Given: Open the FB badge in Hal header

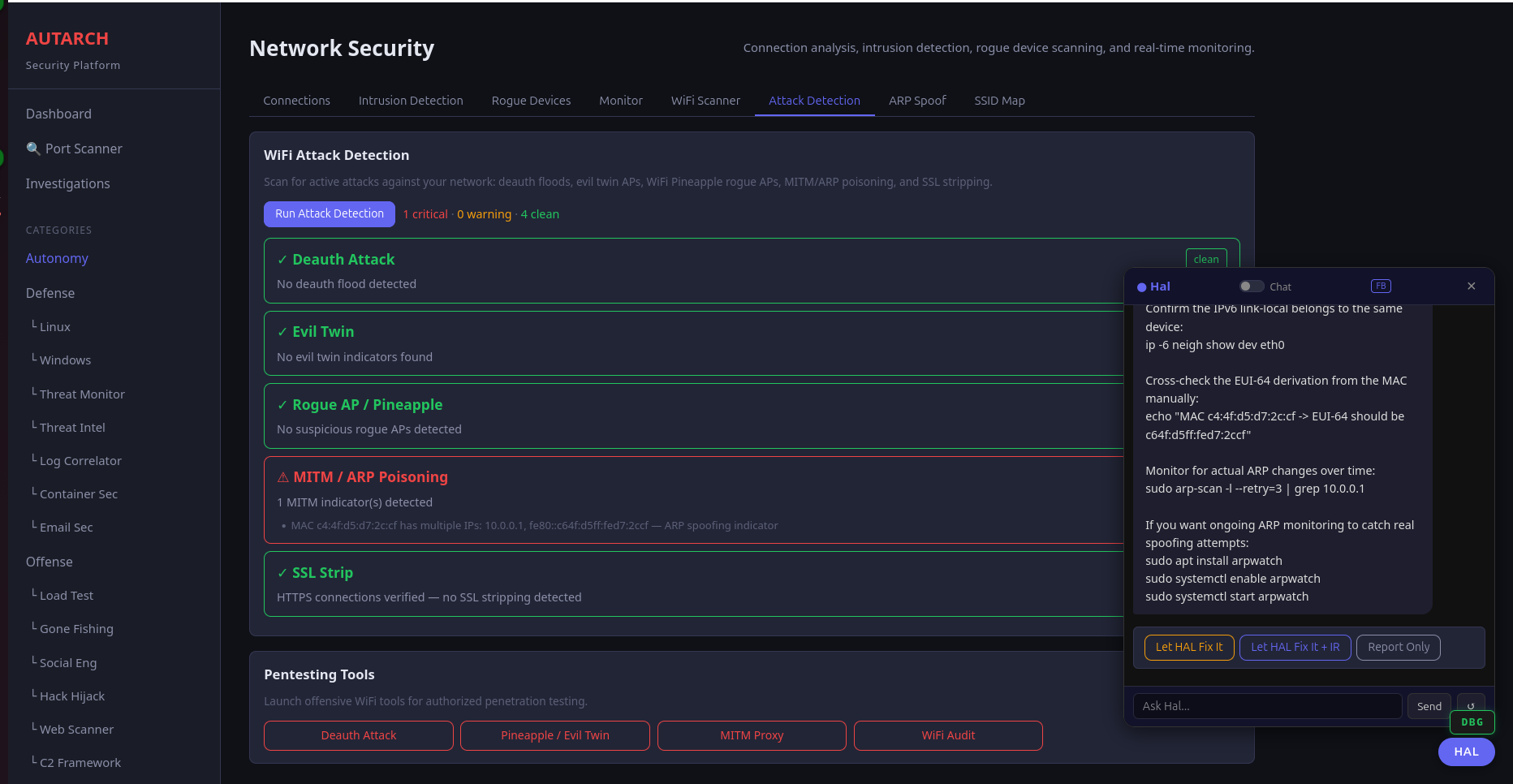Looking at the screenshot, I should [1381, 286].
